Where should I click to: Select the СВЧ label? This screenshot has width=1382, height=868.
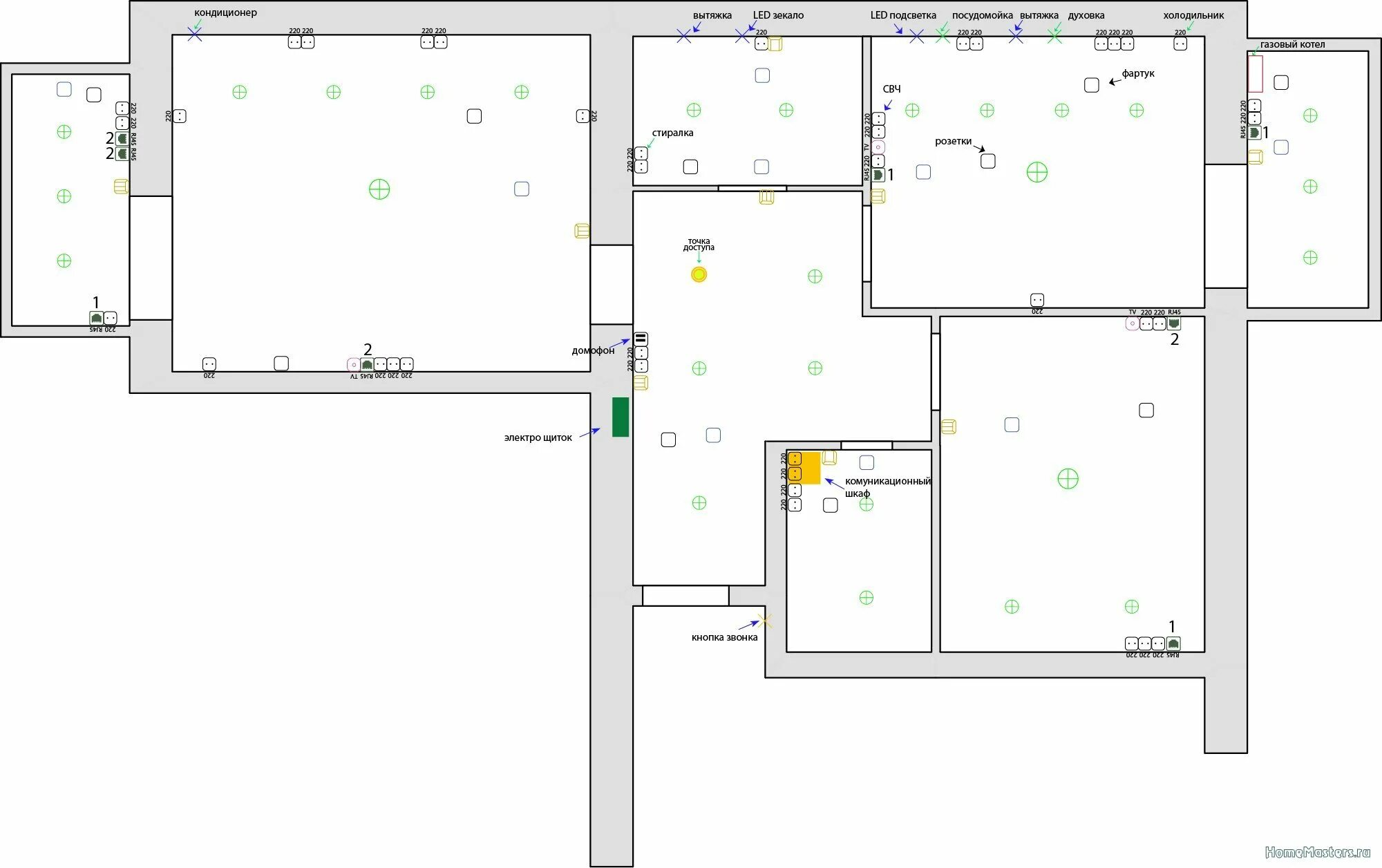click(x=891, y=88)
